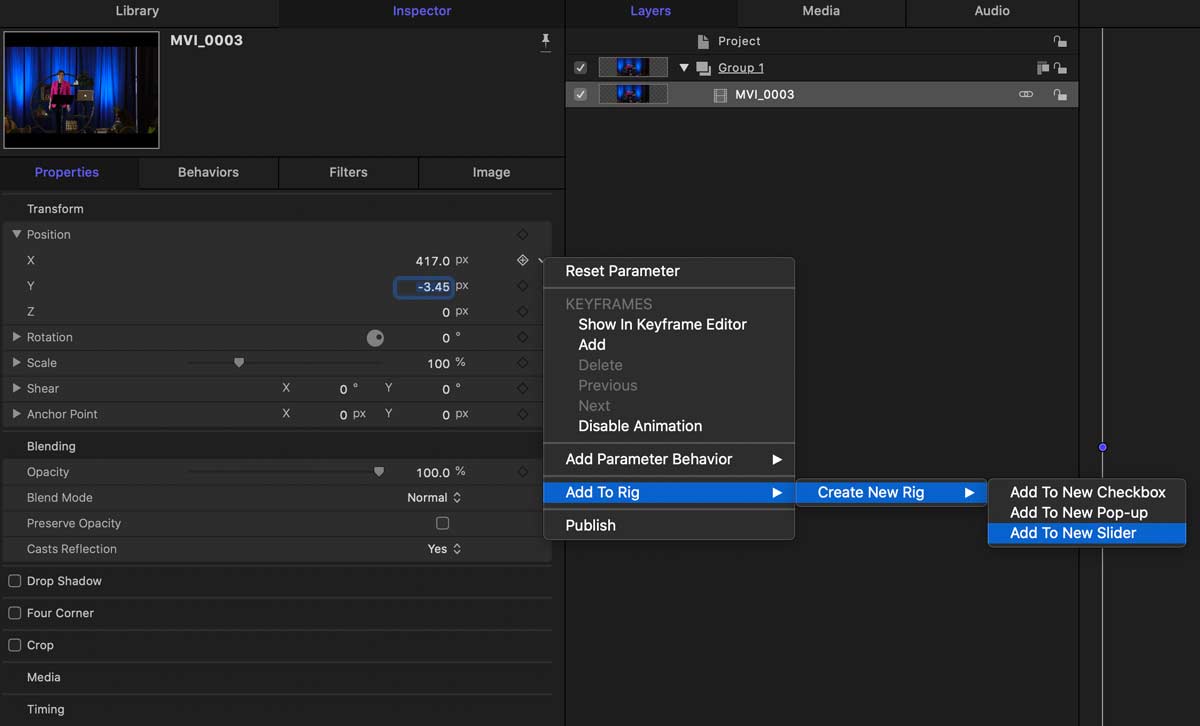Click the Y position keyframe diamond
The width and height of the screenshot is (1200, 726).
point(522,286)
